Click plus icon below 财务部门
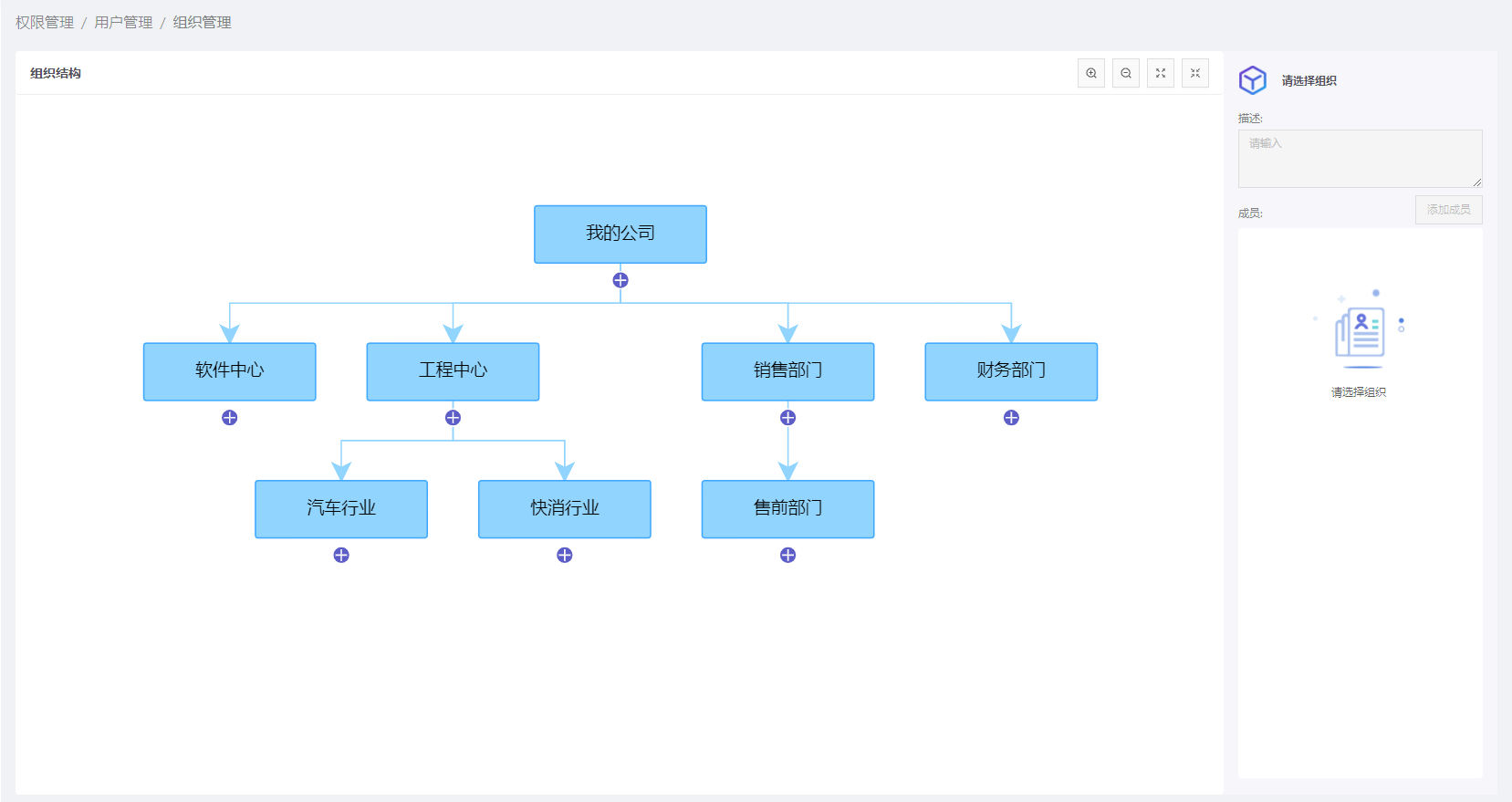Screen dimensions: 1512x802 point(1011,417)
